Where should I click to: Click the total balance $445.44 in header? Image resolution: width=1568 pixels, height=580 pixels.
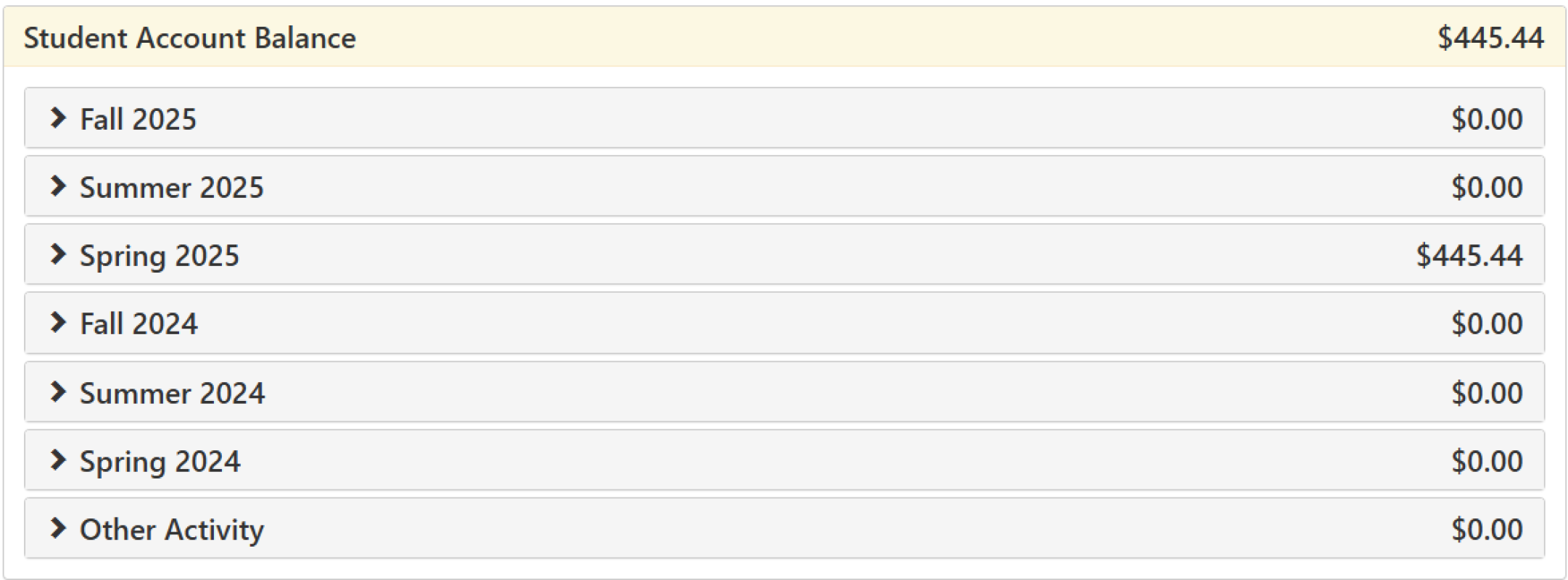[x=1490, y=38]
